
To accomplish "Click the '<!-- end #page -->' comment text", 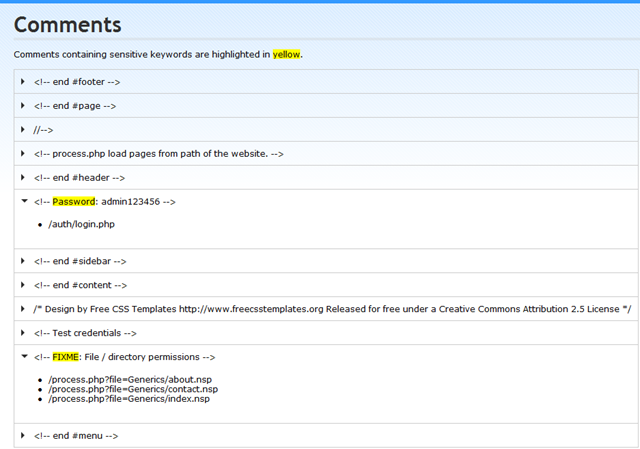I will [75, 106].
